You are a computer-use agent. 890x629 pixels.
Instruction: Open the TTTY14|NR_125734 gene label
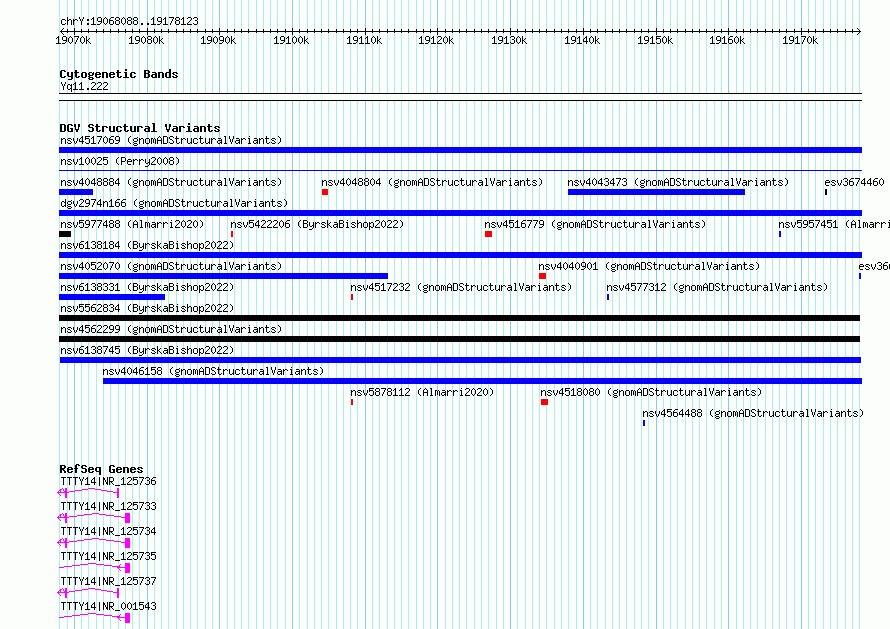[108, 531]
